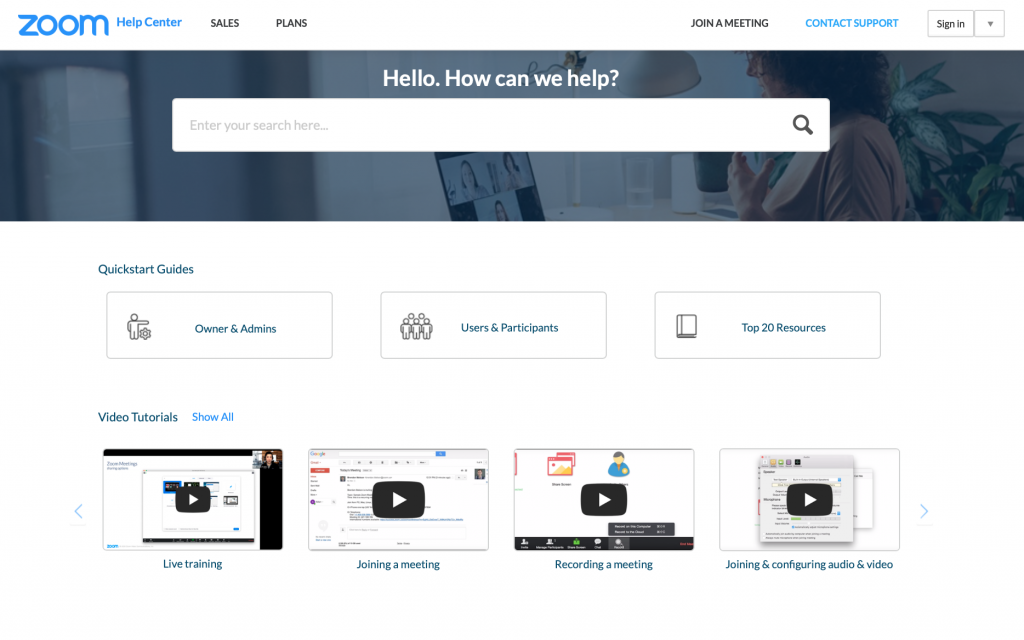The image size is (1024, 640).
Task: Open the Help Center home link
Action: [x=149, y=22]
